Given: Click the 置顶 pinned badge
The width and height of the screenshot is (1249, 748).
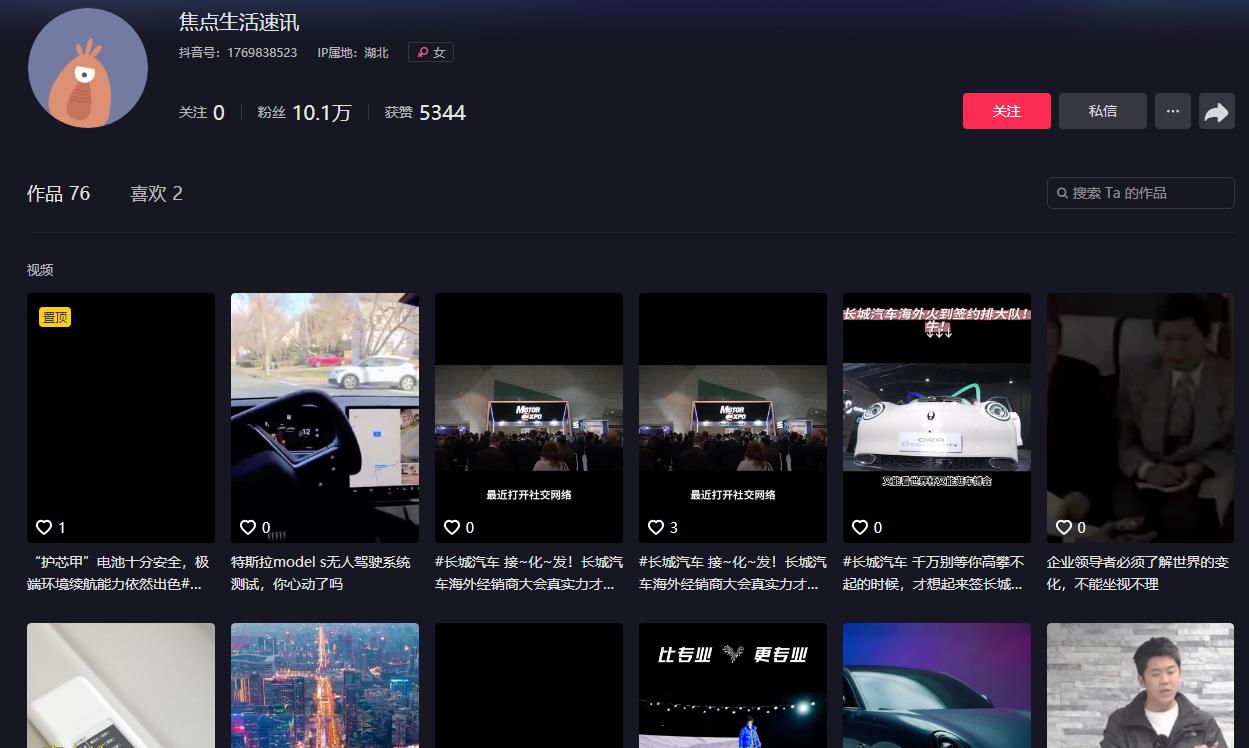Looking at the screenshot, I should tap(55, 317).
